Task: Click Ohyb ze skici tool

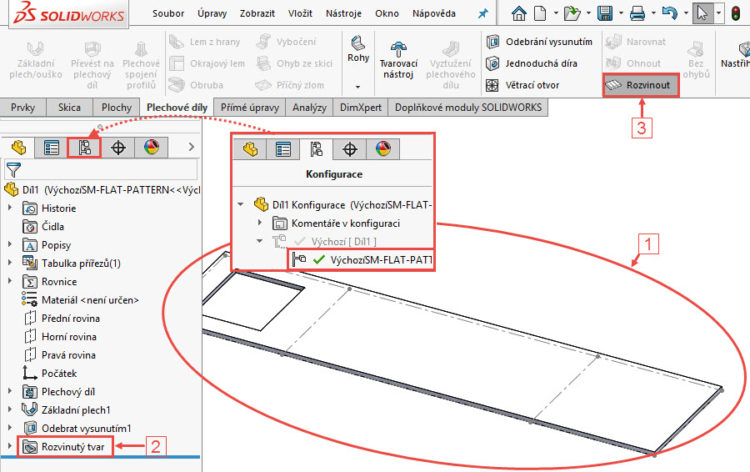Action: point(294,63)
